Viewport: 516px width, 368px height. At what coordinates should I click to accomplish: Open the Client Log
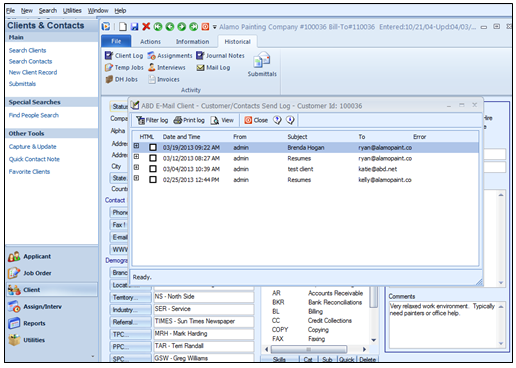[x=124, y=56]
